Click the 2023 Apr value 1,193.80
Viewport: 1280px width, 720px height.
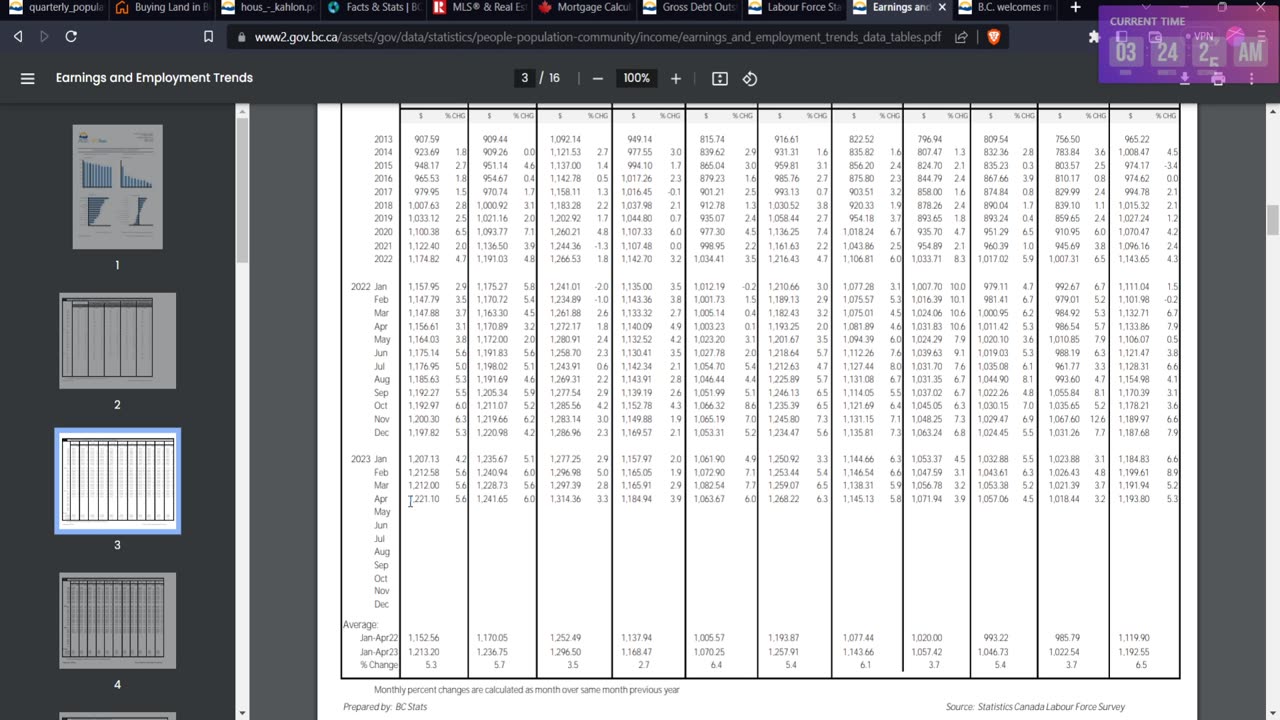point(1132,498)
